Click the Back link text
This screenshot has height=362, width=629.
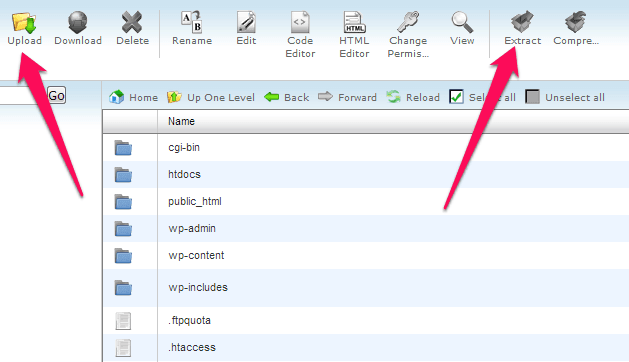296,98
